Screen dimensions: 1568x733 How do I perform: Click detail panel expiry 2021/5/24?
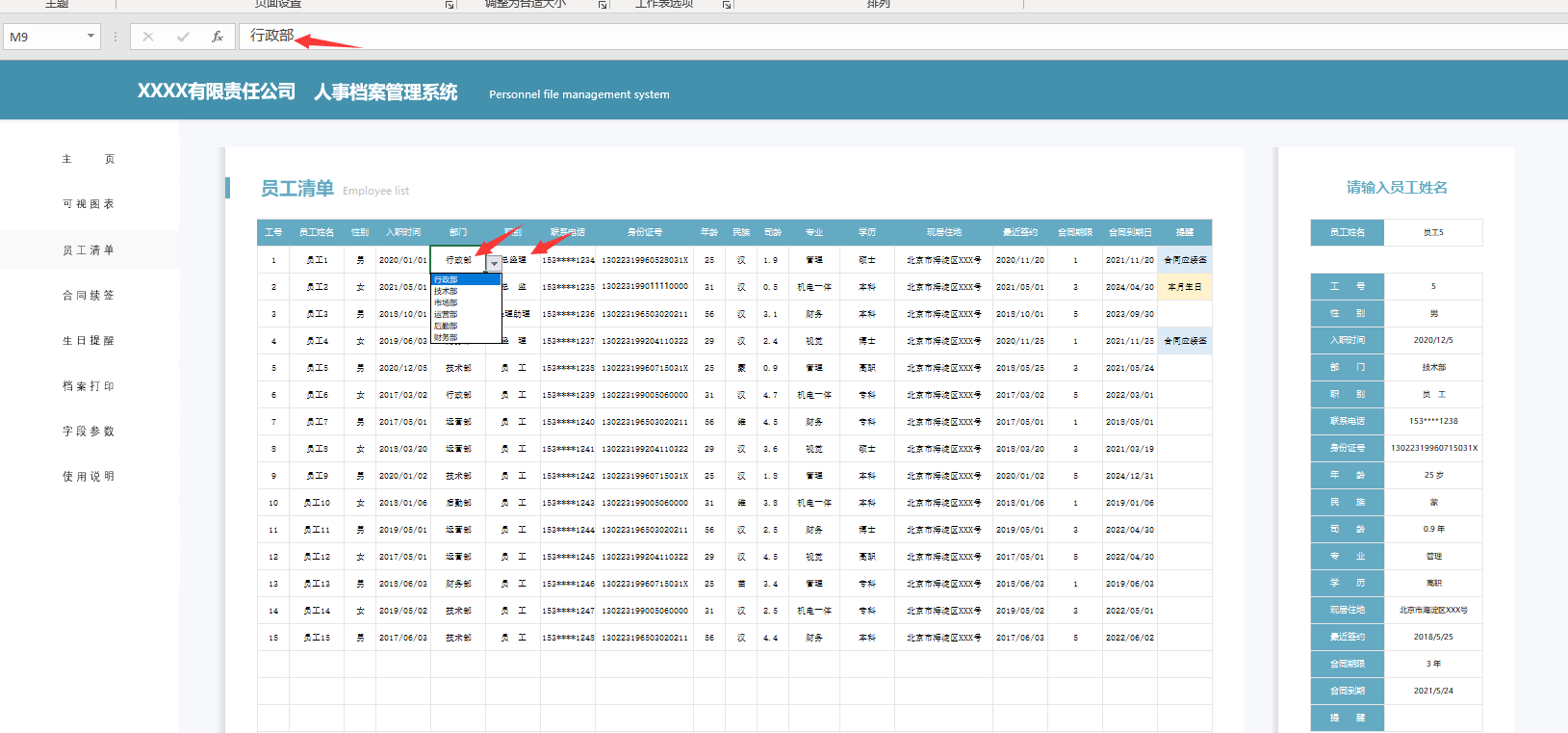coord(1433,691)
